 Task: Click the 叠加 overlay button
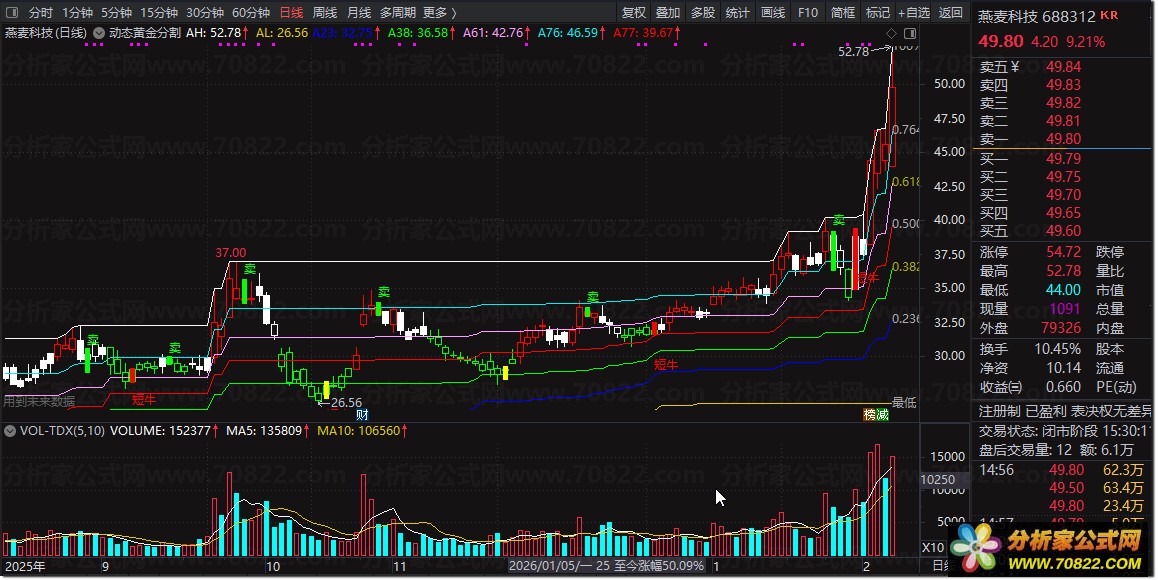(668, 13)
